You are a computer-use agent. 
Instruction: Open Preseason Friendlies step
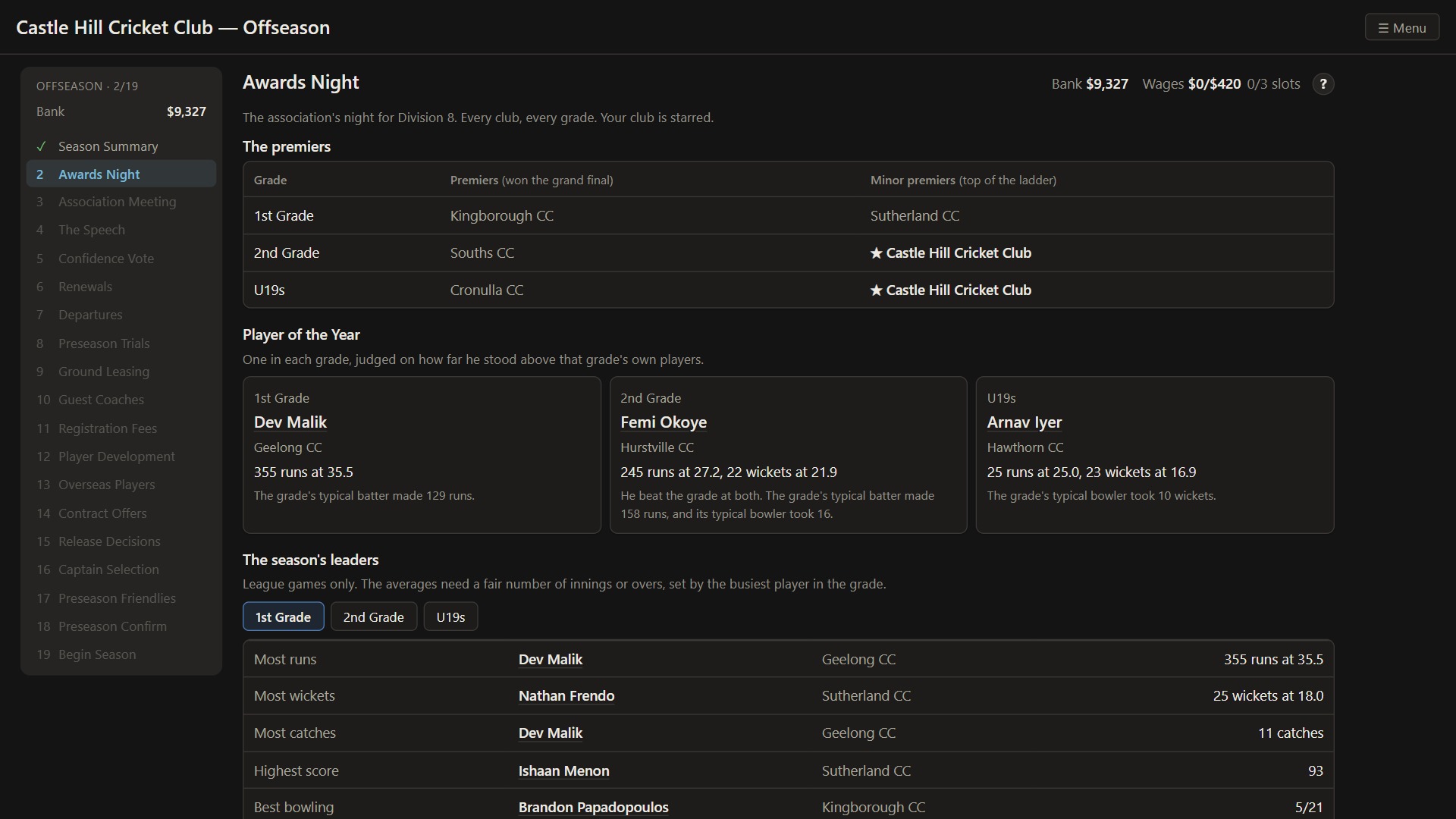(x=121, y=598)
